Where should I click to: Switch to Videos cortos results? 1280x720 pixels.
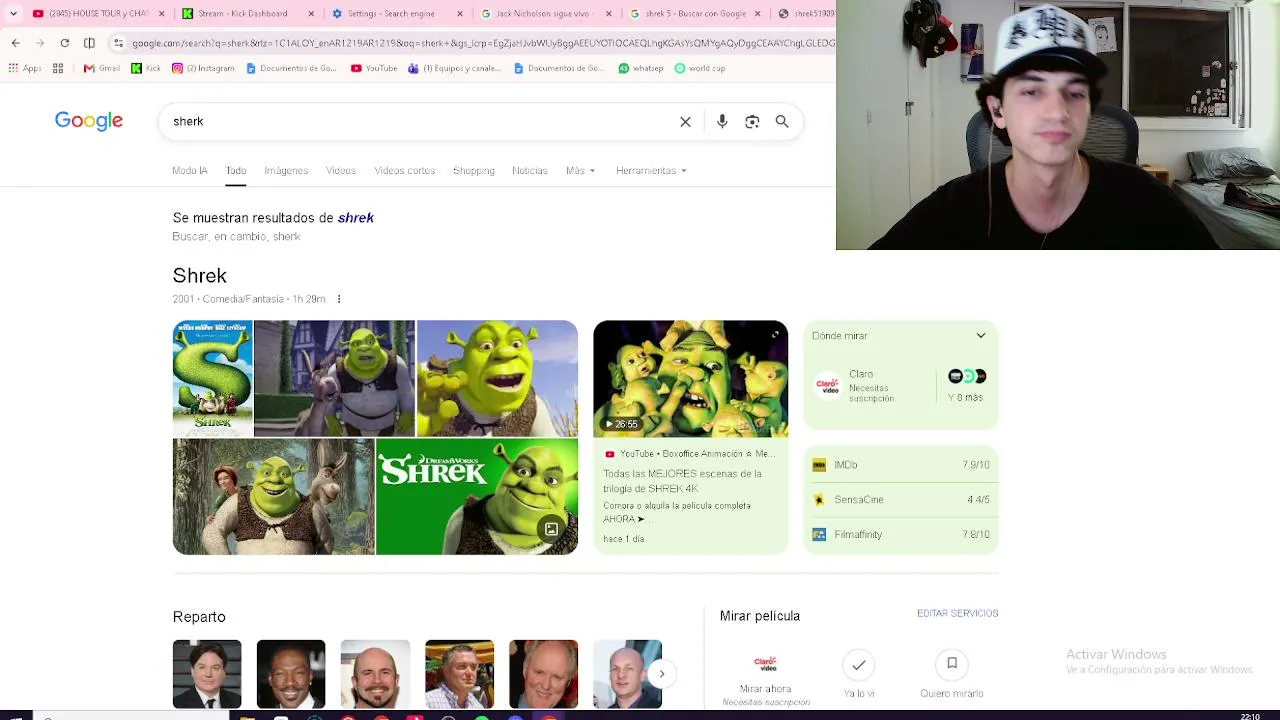[x=405, y=170]
